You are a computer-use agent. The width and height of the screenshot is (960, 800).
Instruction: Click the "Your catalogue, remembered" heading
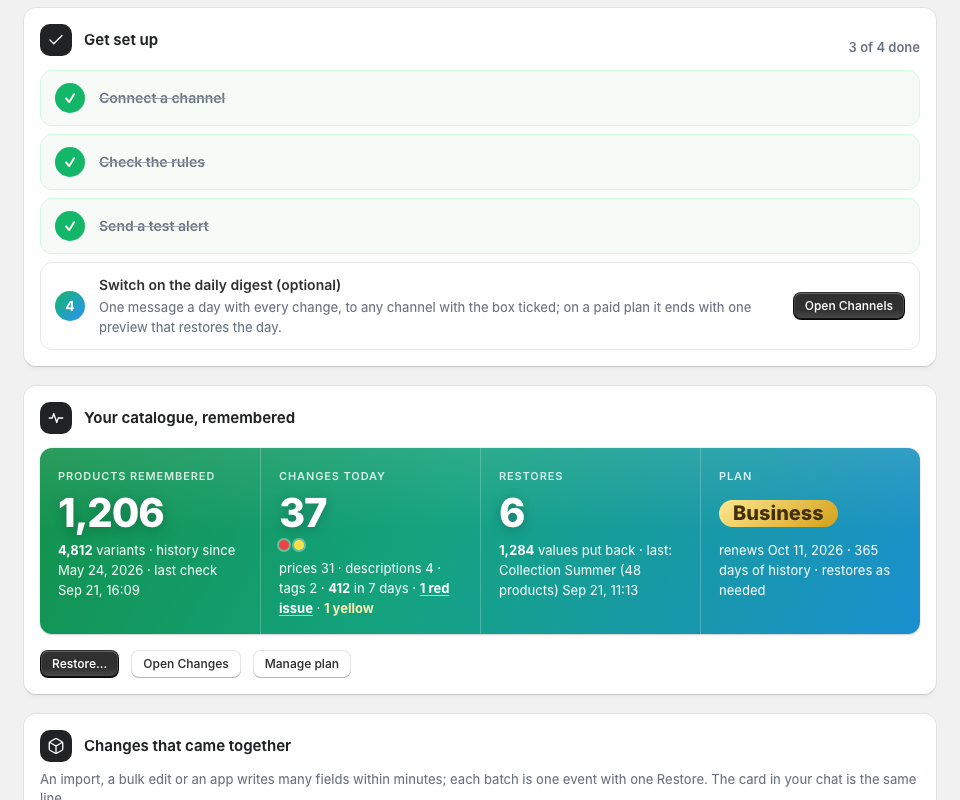click(190, 418)
